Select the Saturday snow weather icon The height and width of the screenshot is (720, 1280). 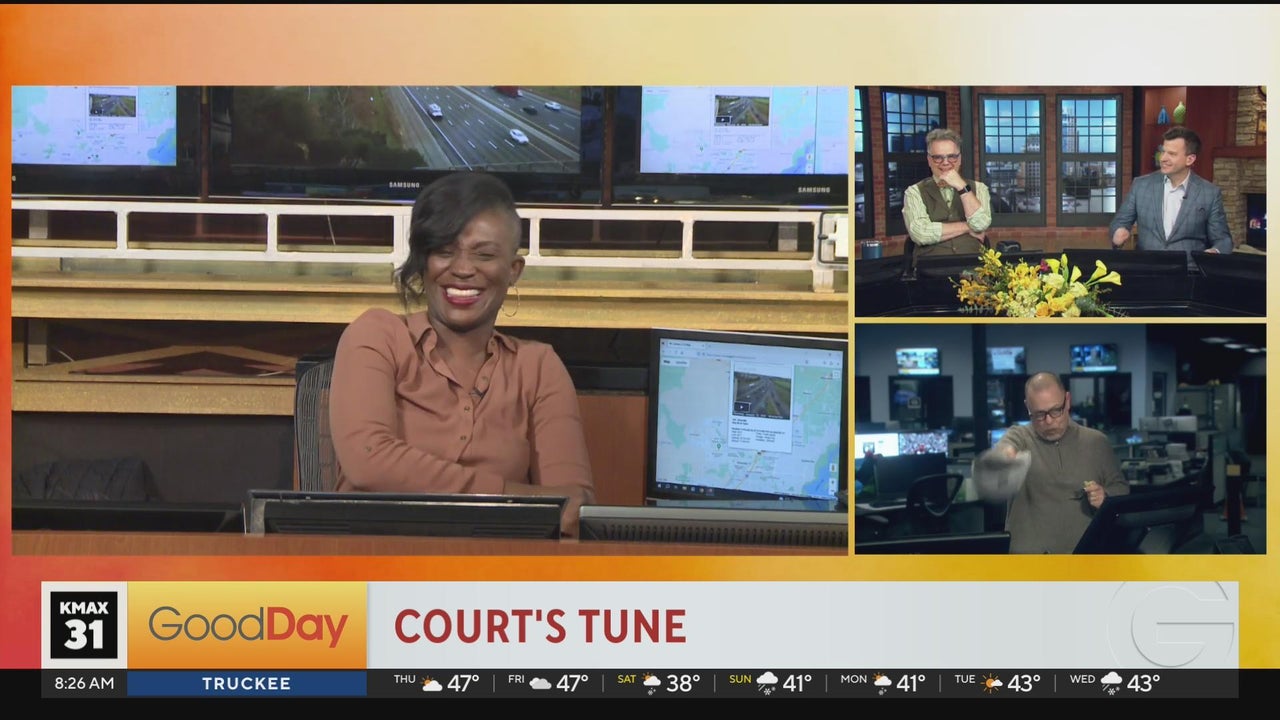pos(651,684)
